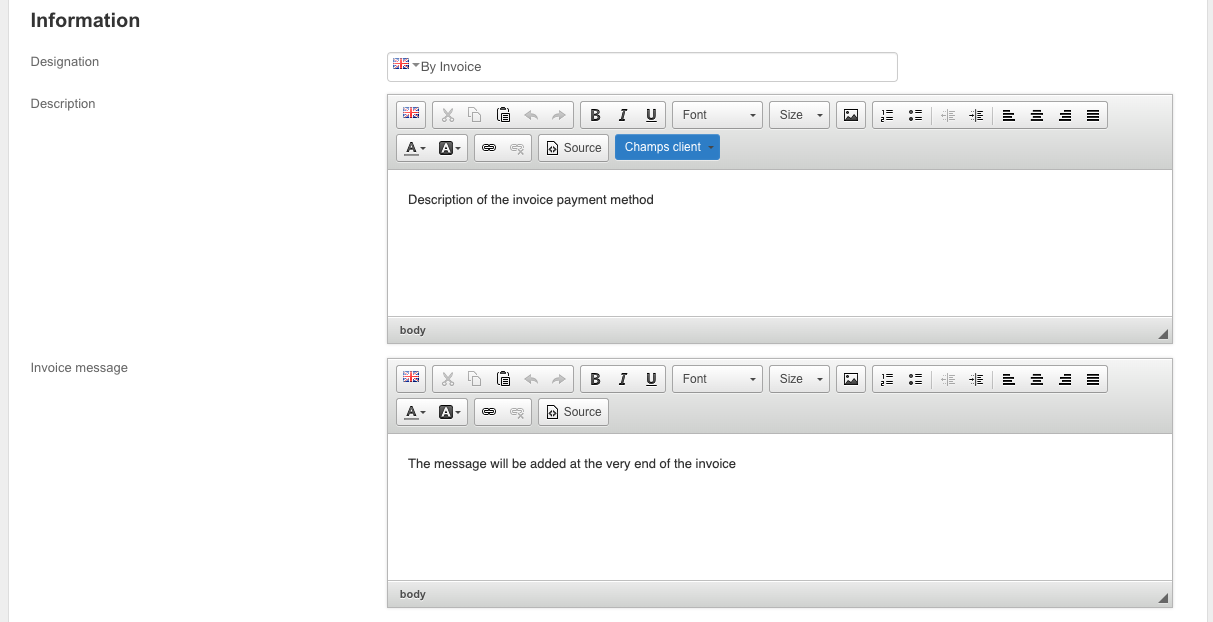Increase indent in the Description editor

(976, 115)
